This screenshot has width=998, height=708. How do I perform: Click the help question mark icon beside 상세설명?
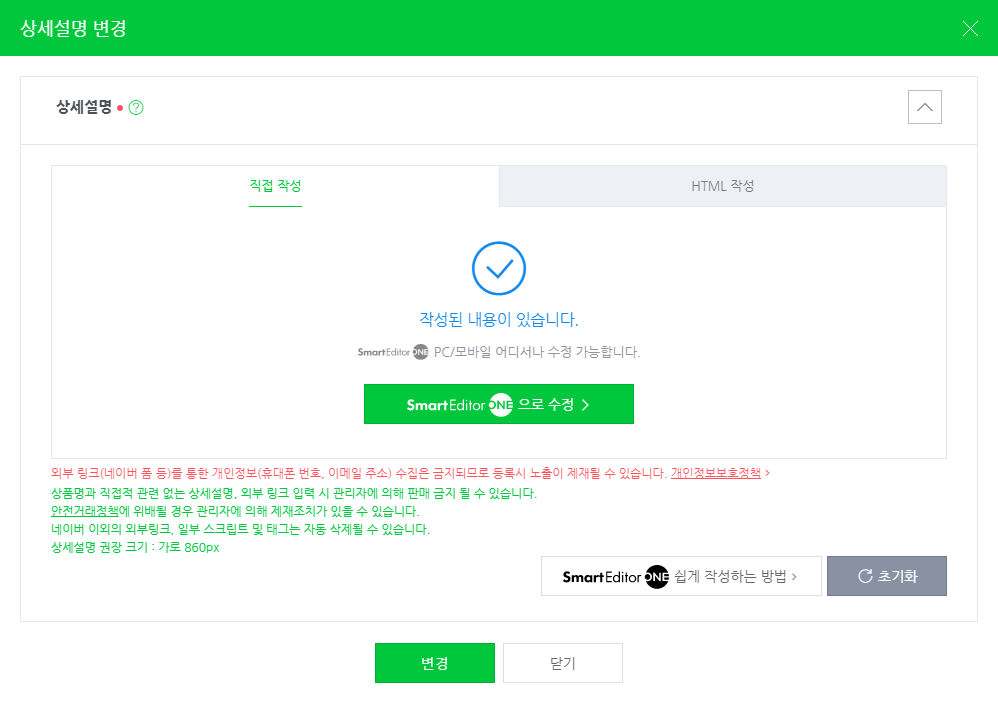tap(136, 108)
